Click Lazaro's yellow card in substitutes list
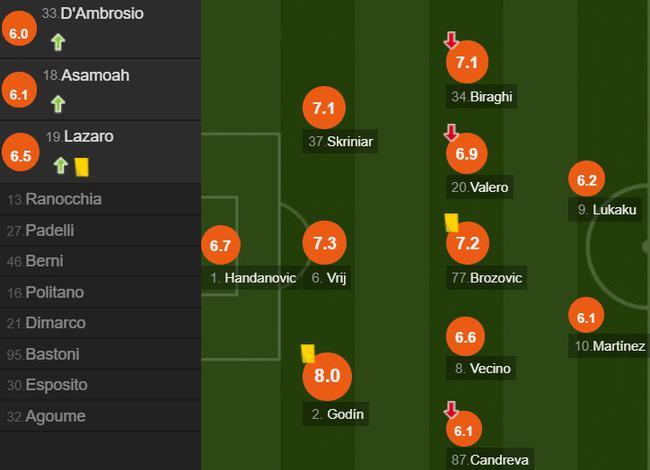This screenshot has height=470, width=650. [x=82, y=167]
